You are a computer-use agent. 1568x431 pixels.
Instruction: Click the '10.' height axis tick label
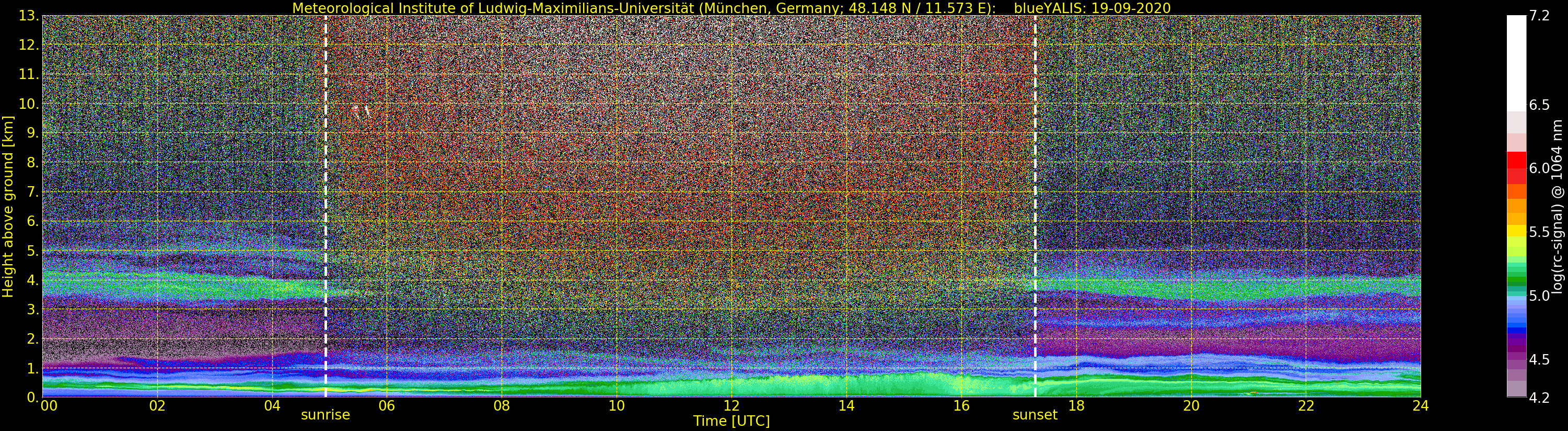29,104
